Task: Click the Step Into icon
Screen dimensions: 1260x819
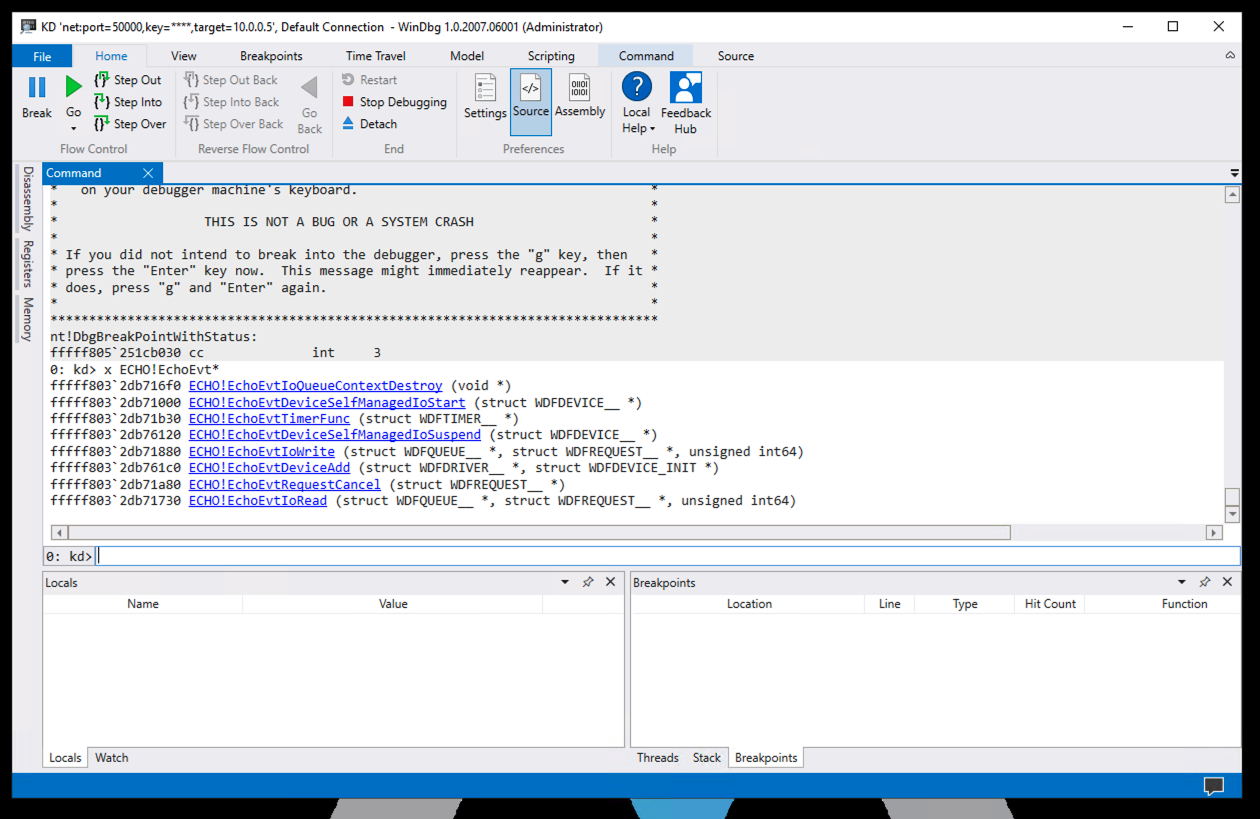Action: (x=102, y=102)
